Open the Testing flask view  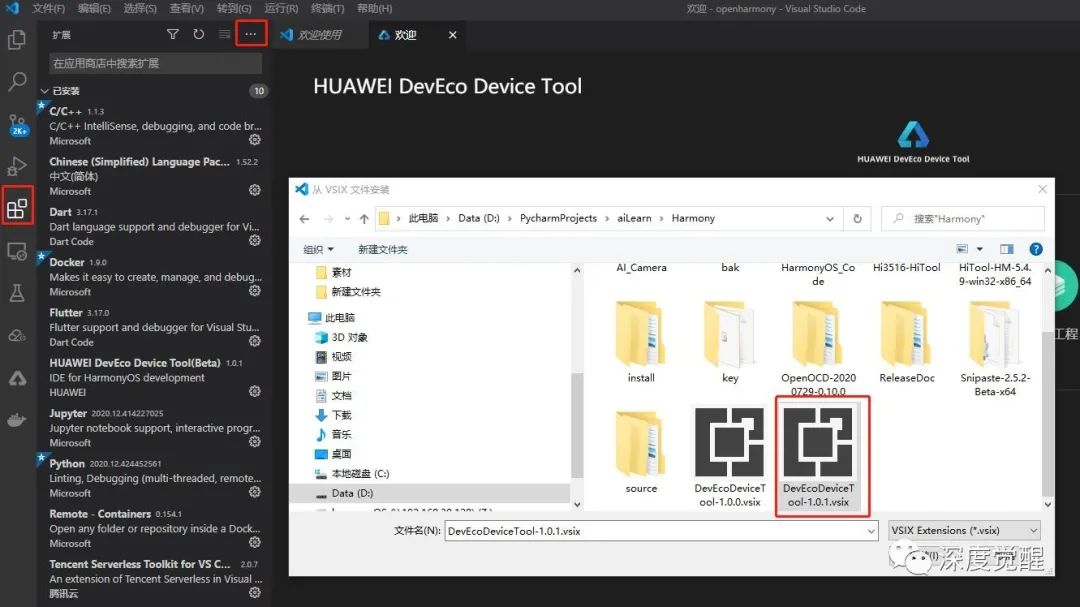(x=17, y=294)
